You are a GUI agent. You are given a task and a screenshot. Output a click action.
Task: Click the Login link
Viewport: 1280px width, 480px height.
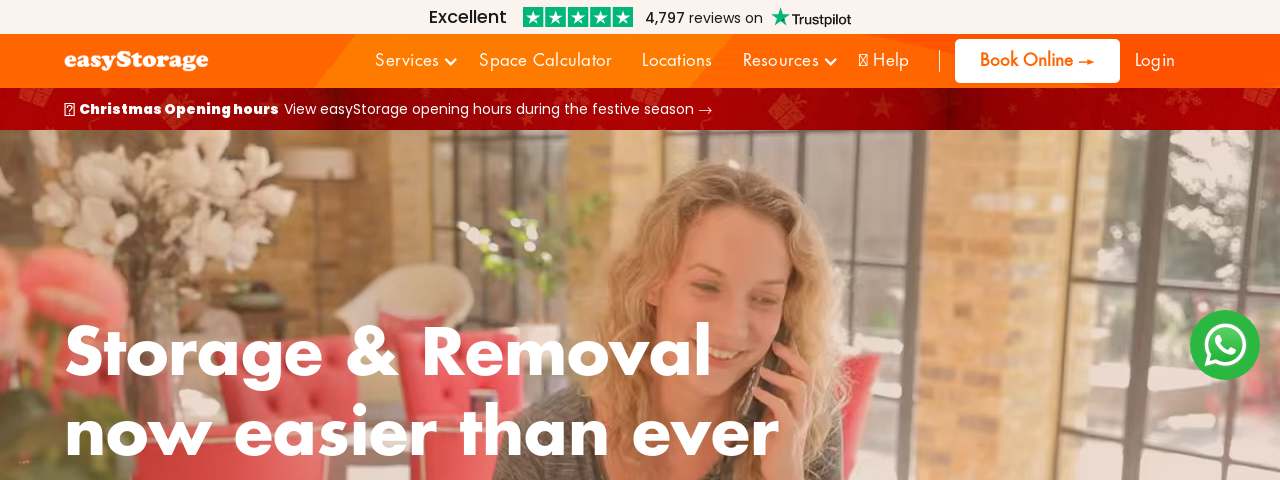point(1155,61)
